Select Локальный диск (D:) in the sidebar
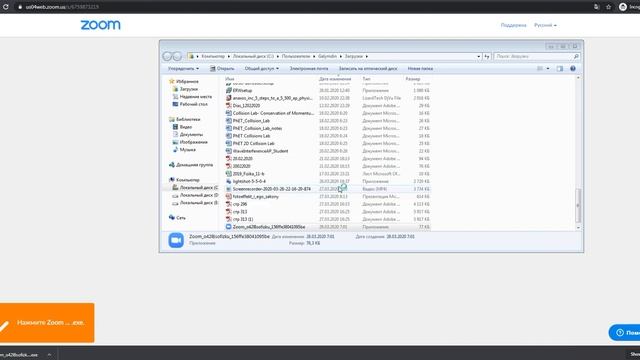The image size is (640, 360). tap(199, 195)
